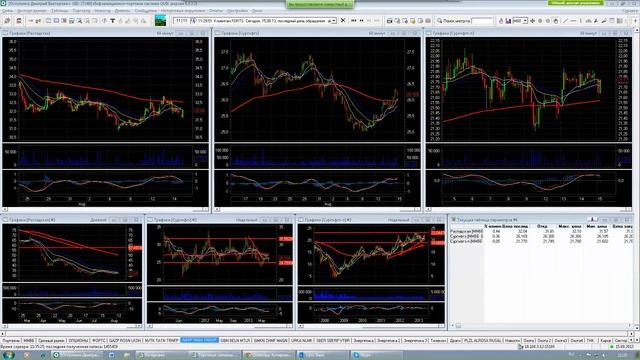
Task: Click the green shared desktop notification banner
Action: 320,4
